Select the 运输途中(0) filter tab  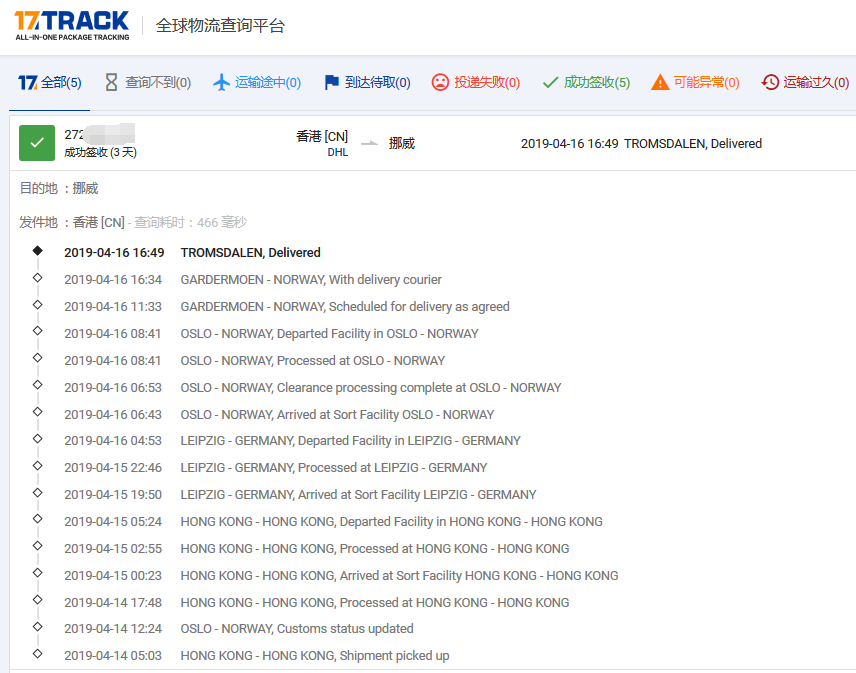point(267,82)
